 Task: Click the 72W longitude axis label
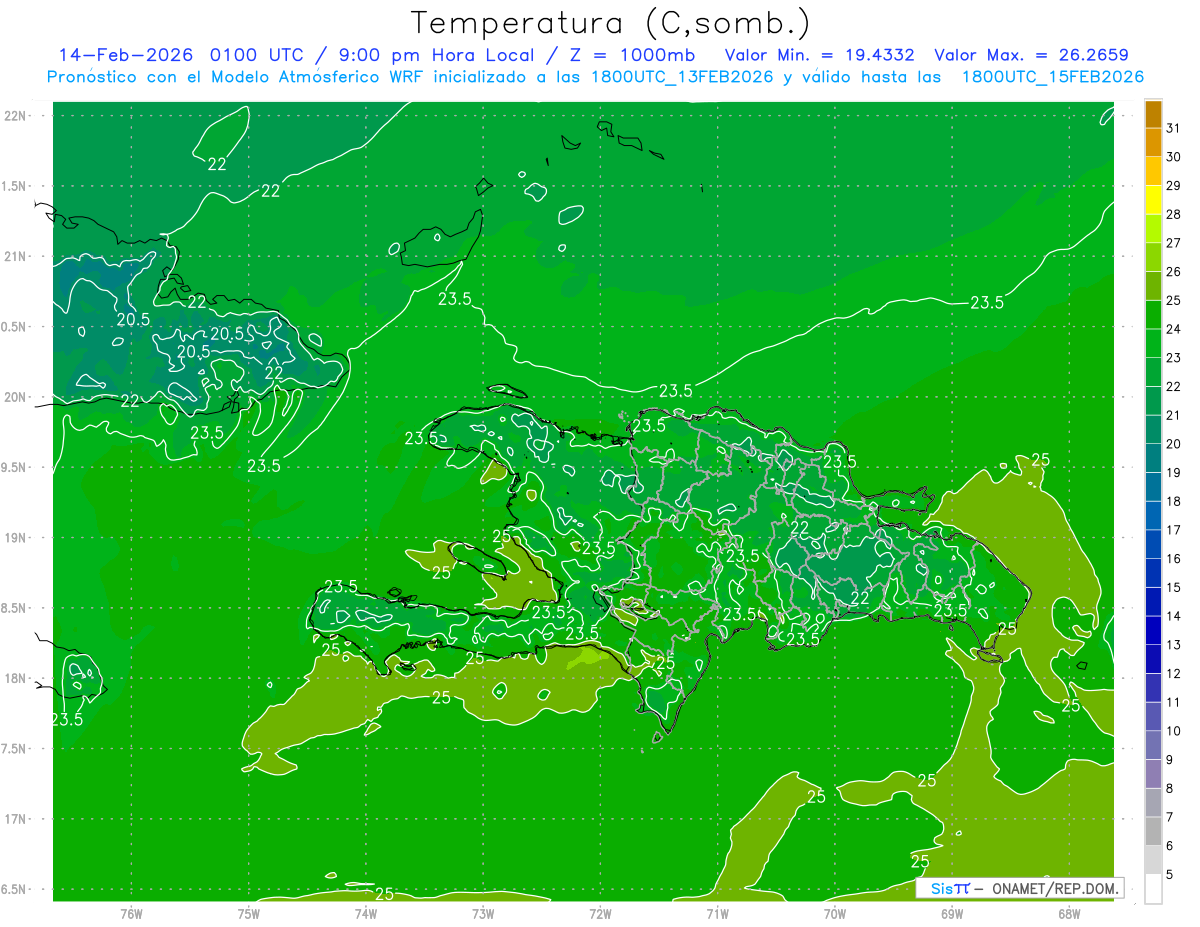[600, 913]
